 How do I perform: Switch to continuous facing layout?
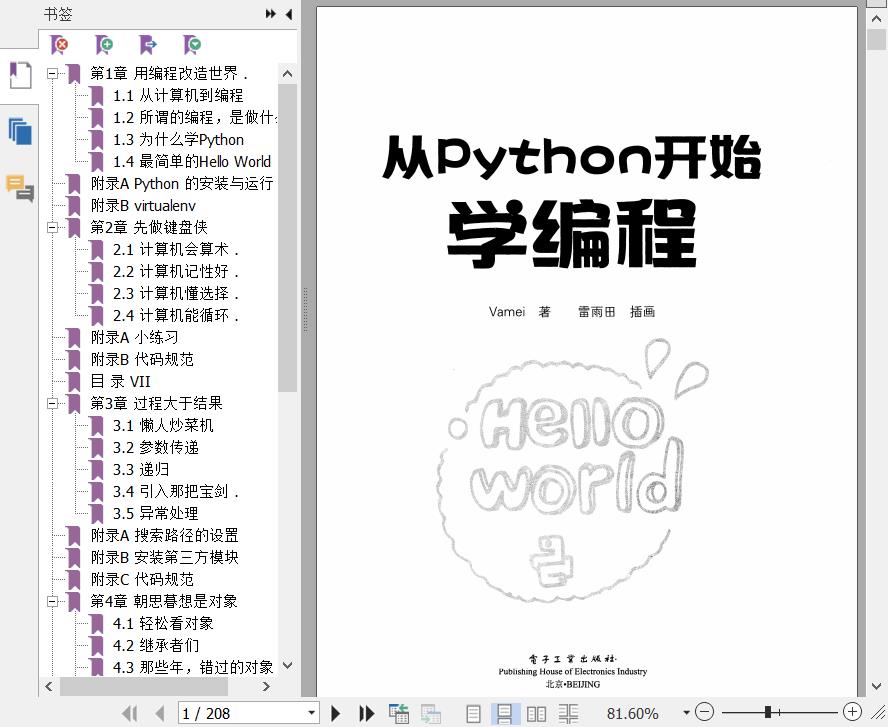[x=568, y=713]
